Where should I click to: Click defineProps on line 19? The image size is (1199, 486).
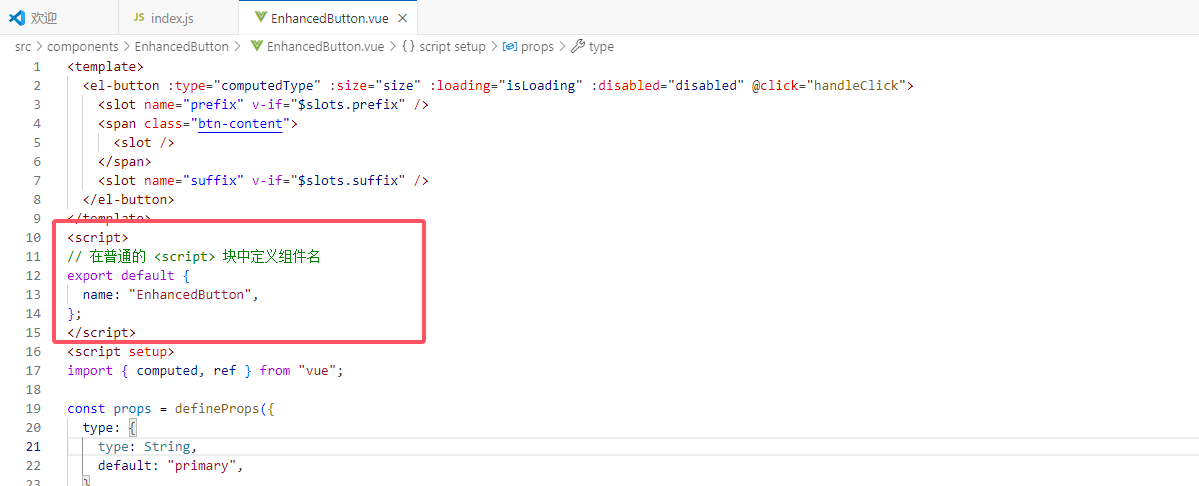(x=217, y=409)
